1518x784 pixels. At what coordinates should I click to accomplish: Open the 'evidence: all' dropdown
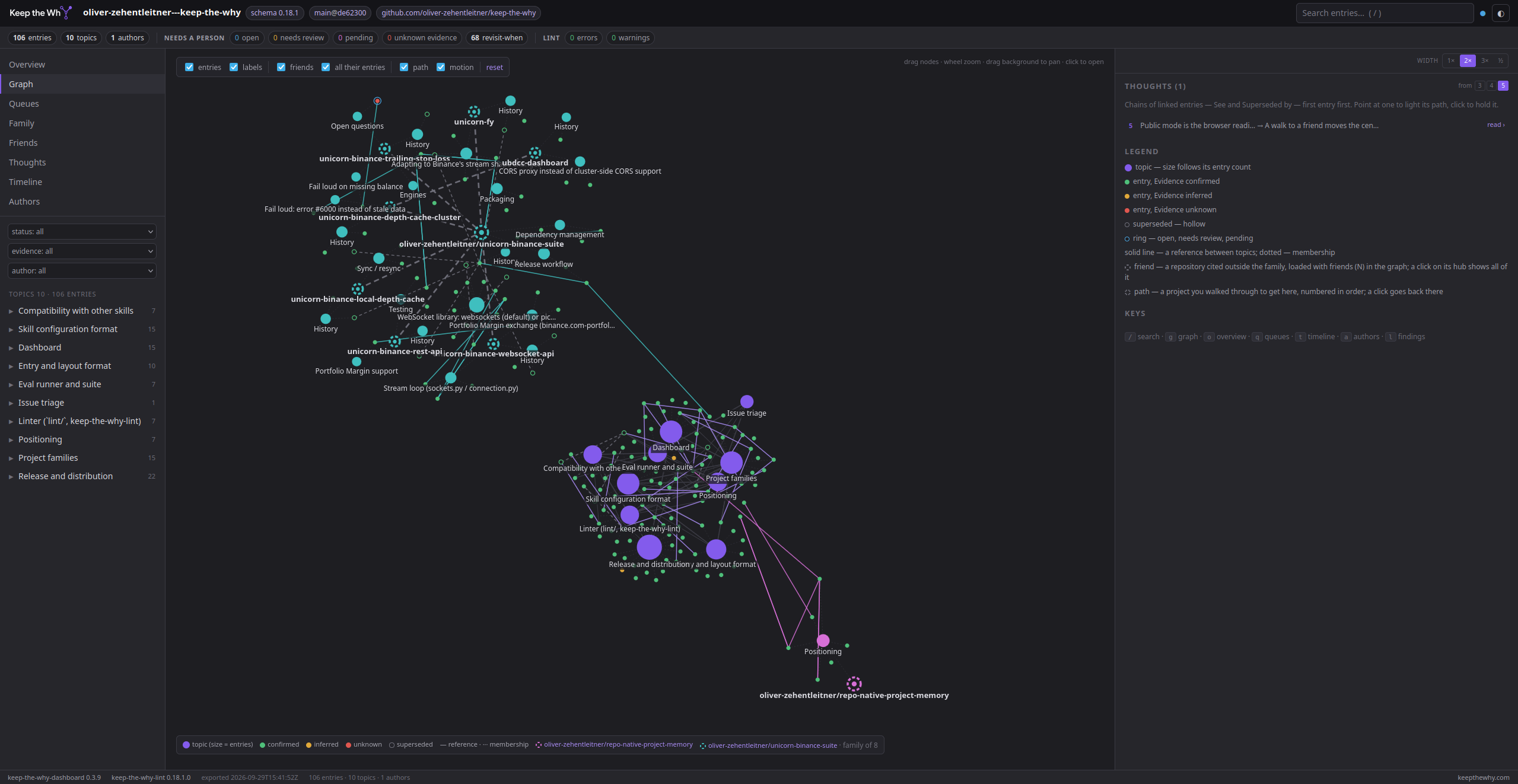point(82,251)
